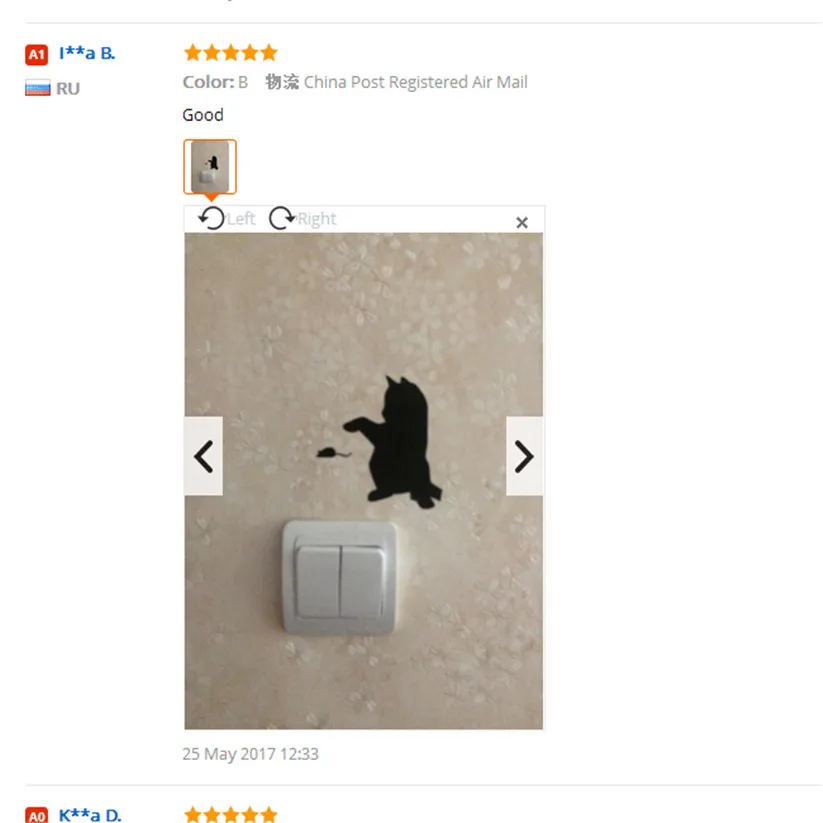Click the review date 25 May 2017
Screen dimensions: 823x823
(250, 754)
